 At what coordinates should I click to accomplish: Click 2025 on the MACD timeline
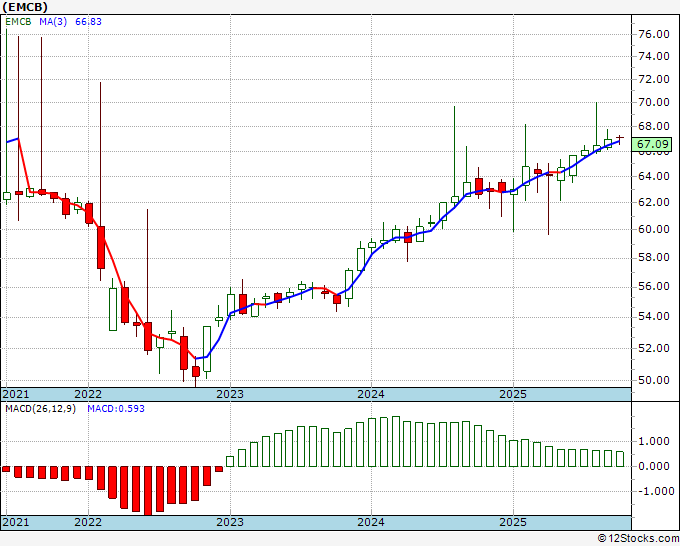513,522
